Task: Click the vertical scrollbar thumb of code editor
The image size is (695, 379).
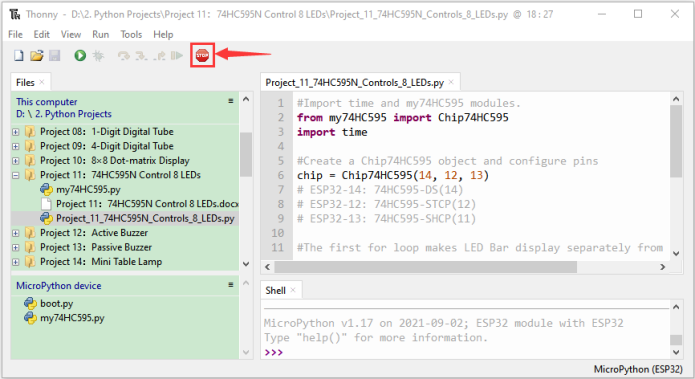Action: point(676,141)
